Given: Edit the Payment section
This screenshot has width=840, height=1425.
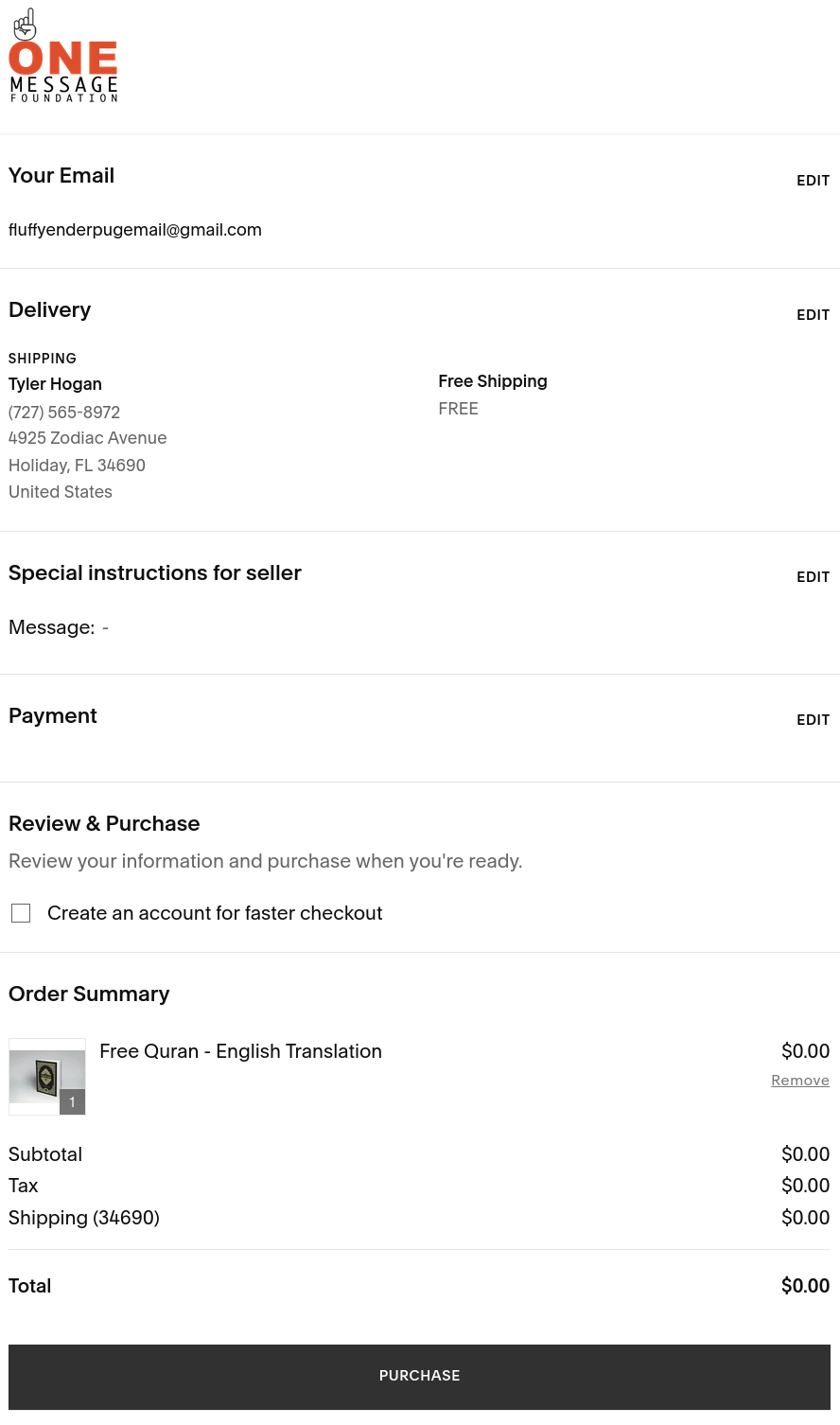Looking at the screenshot, I should 813,720.
